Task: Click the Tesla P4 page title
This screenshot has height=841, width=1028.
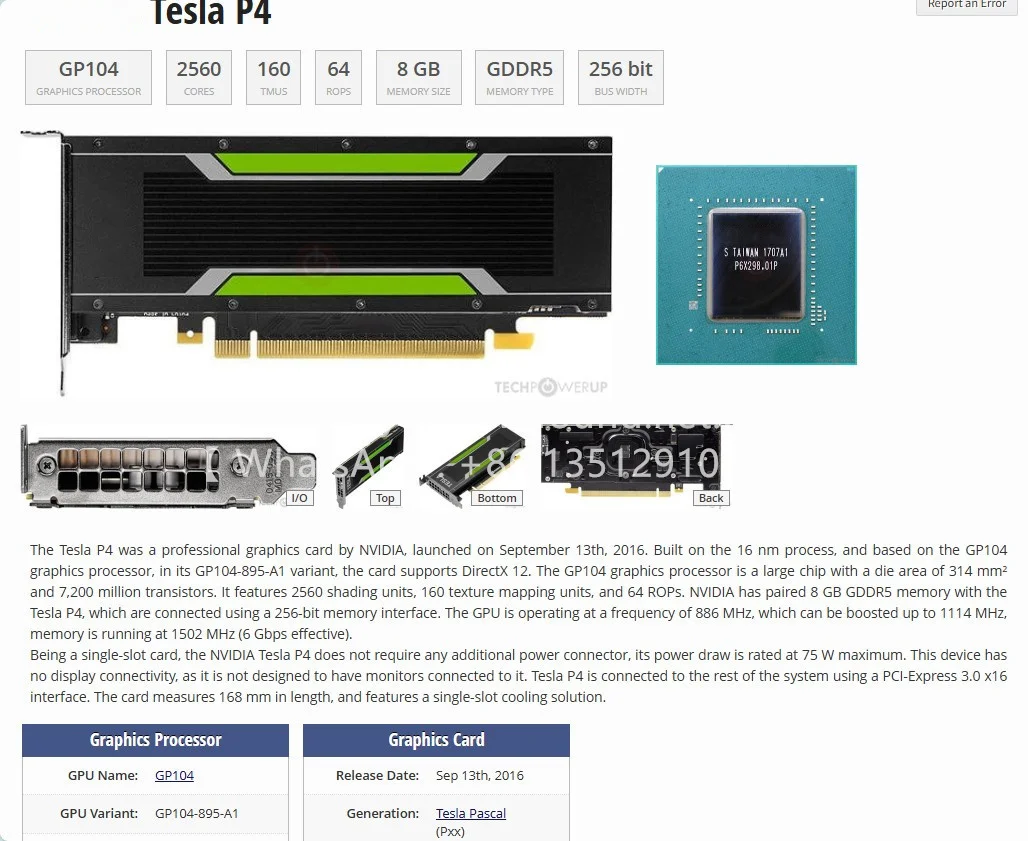Action: (210, 13)
